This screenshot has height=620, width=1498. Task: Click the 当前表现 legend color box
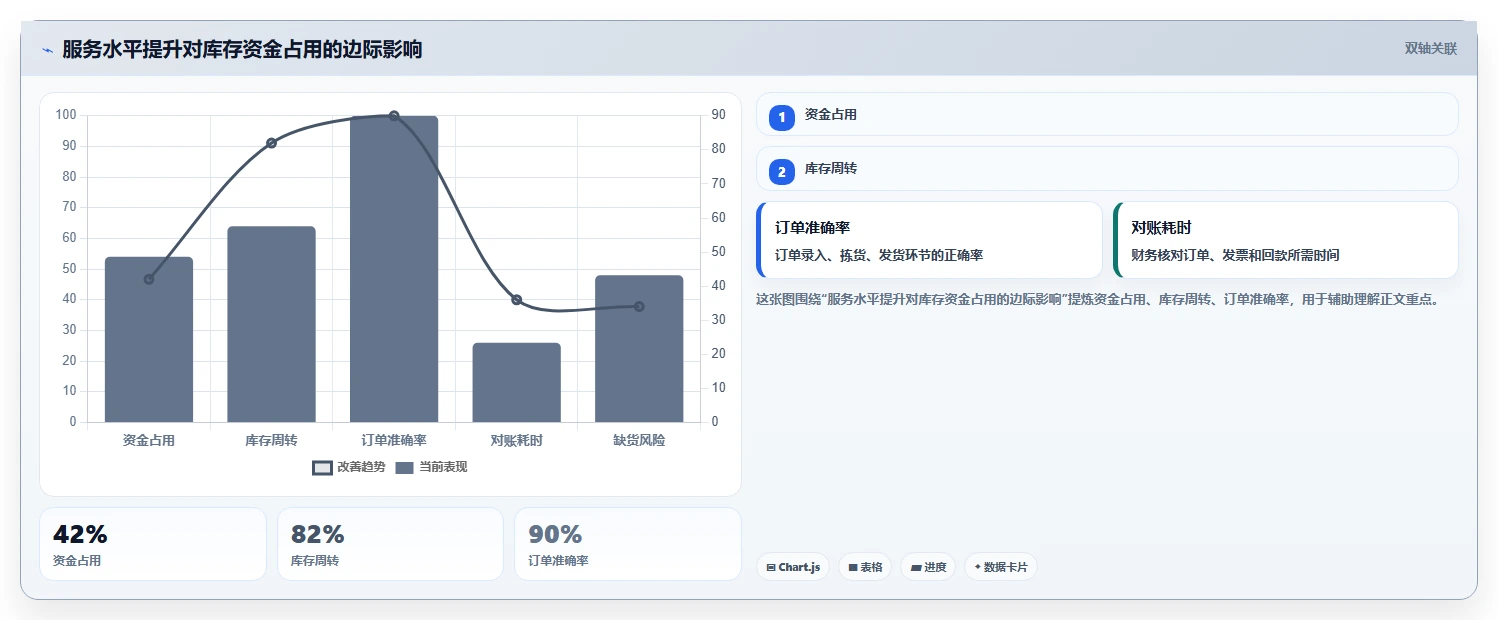coord(404,468)
